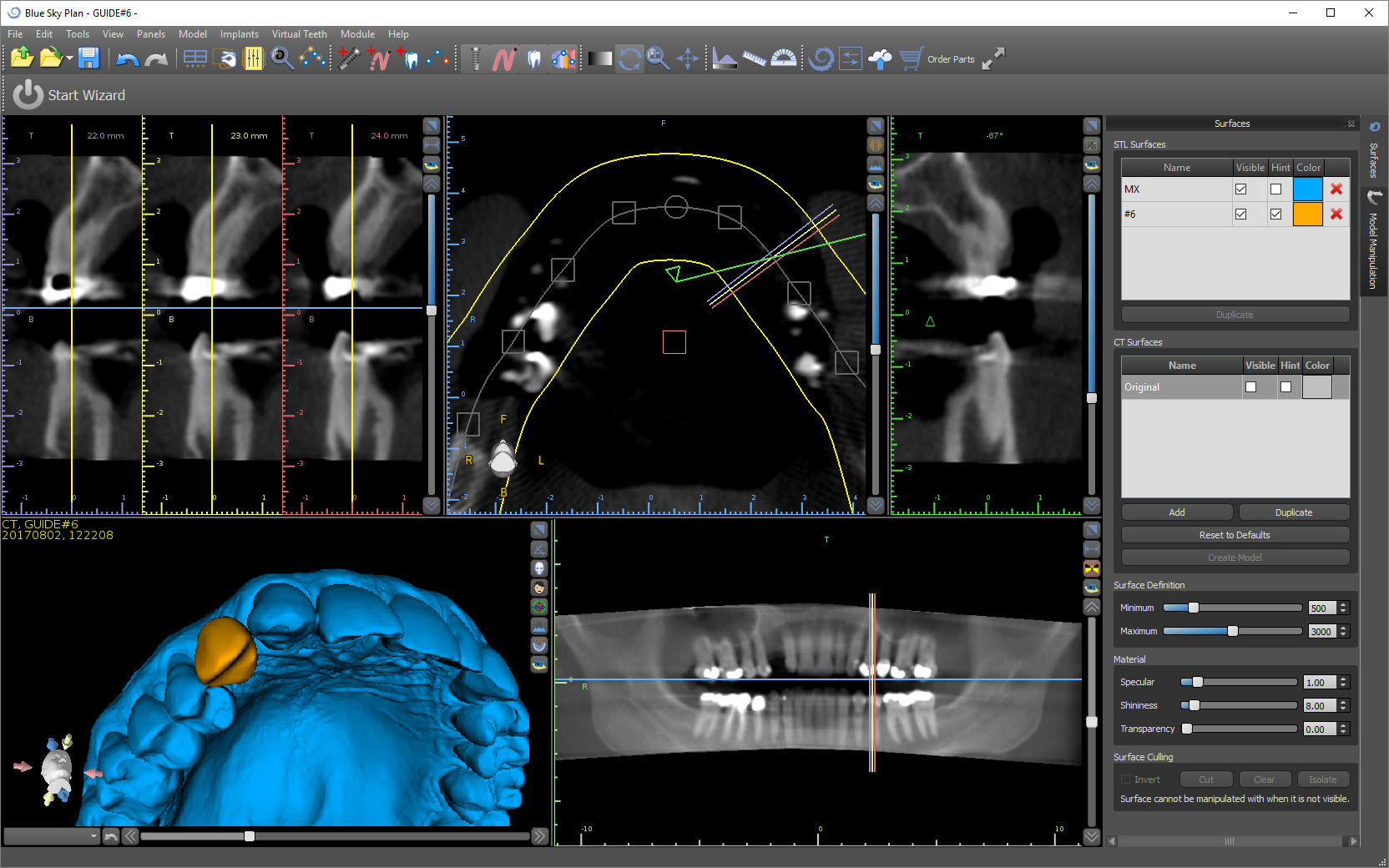Click the expand fullscreen arrows icon

tap(993, 58)
